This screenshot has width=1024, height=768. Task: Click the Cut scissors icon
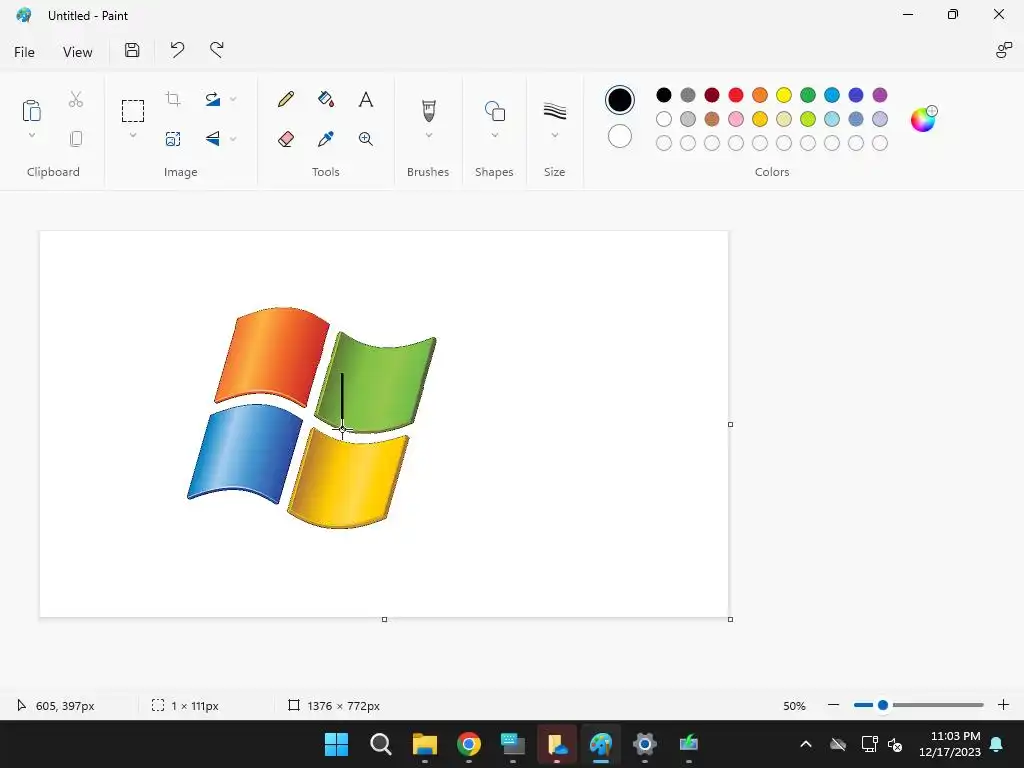(x=76, y=99)
